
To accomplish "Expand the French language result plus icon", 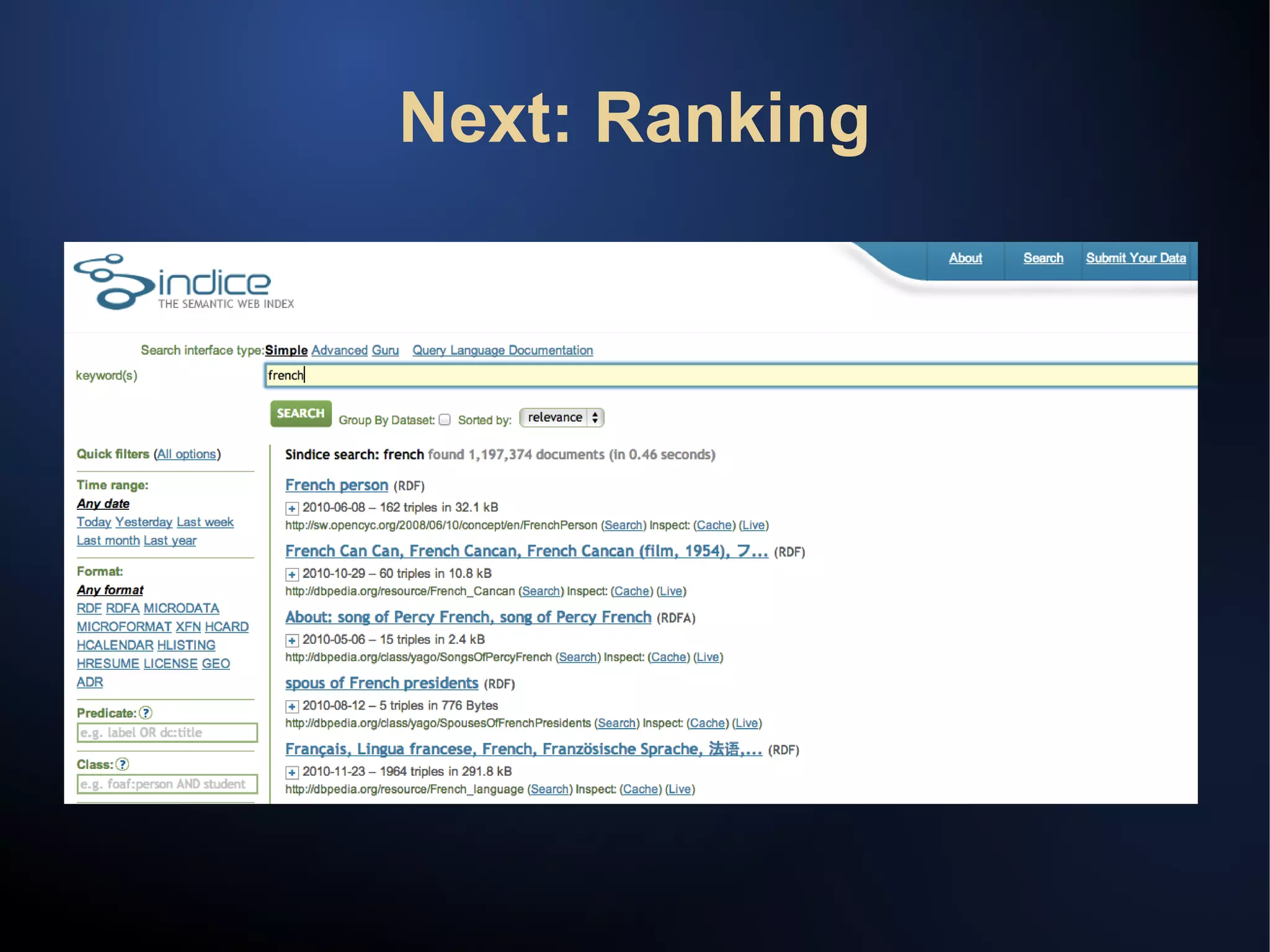I will click(291, 772).
